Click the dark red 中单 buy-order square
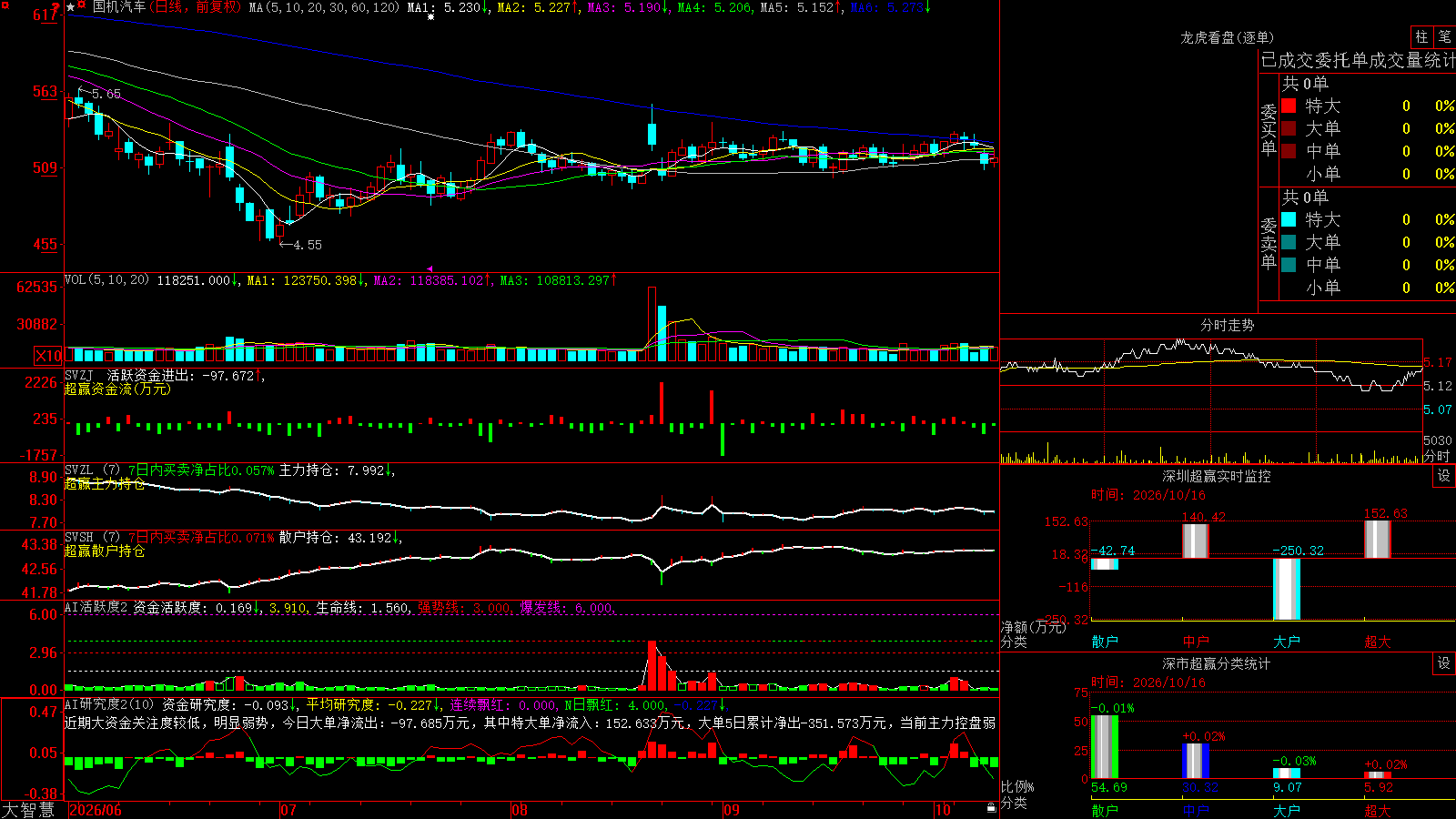The height and width of the screenshot is (819, 1456). click(1289, 151)
